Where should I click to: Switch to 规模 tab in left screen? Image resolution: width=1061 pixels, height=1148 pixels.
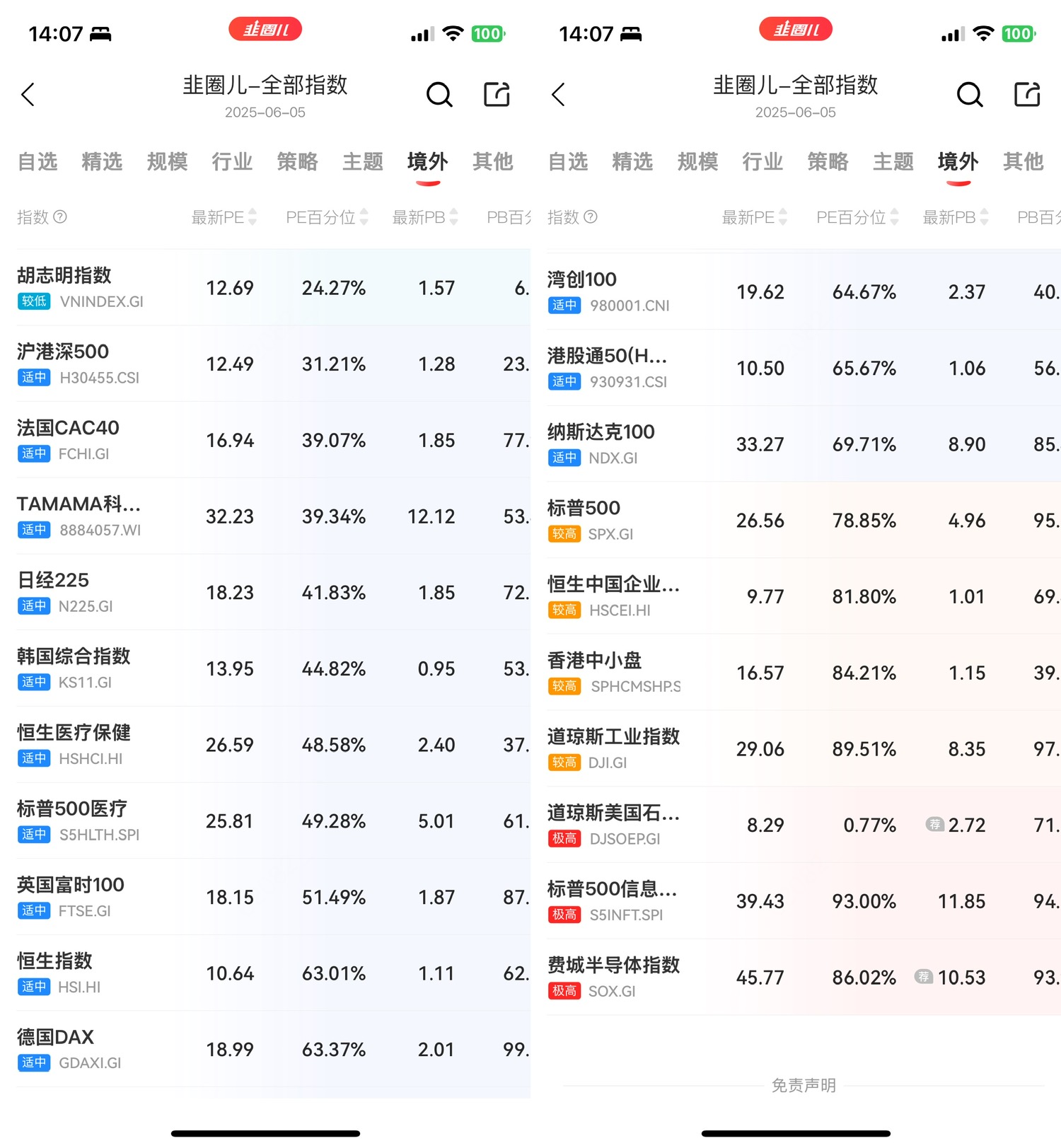tap(168, 161)
